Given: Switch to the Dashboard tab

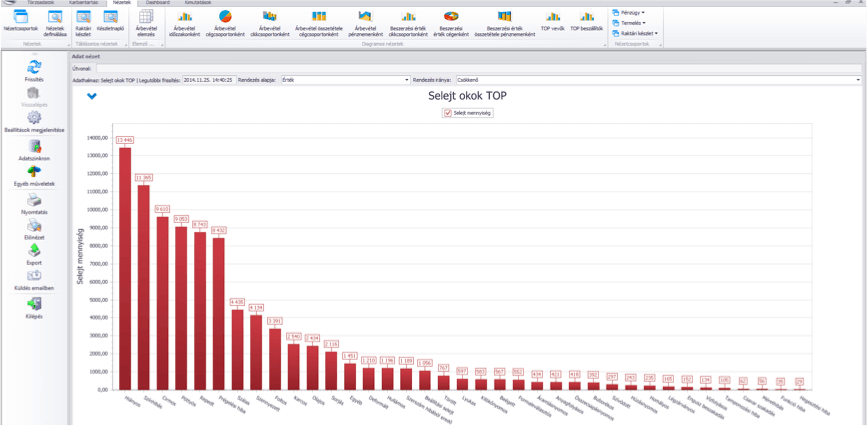Looking at the screenshot, I should (x=158, y=3).
